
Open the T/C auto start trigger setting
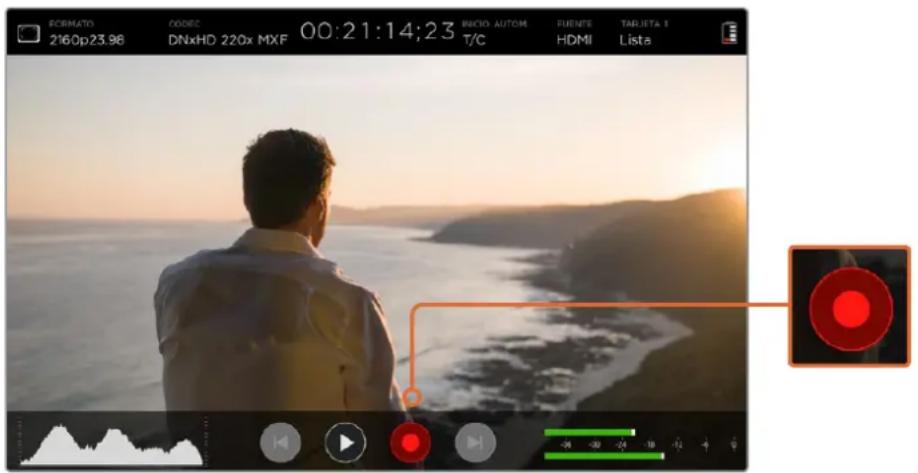coord(494,33)
